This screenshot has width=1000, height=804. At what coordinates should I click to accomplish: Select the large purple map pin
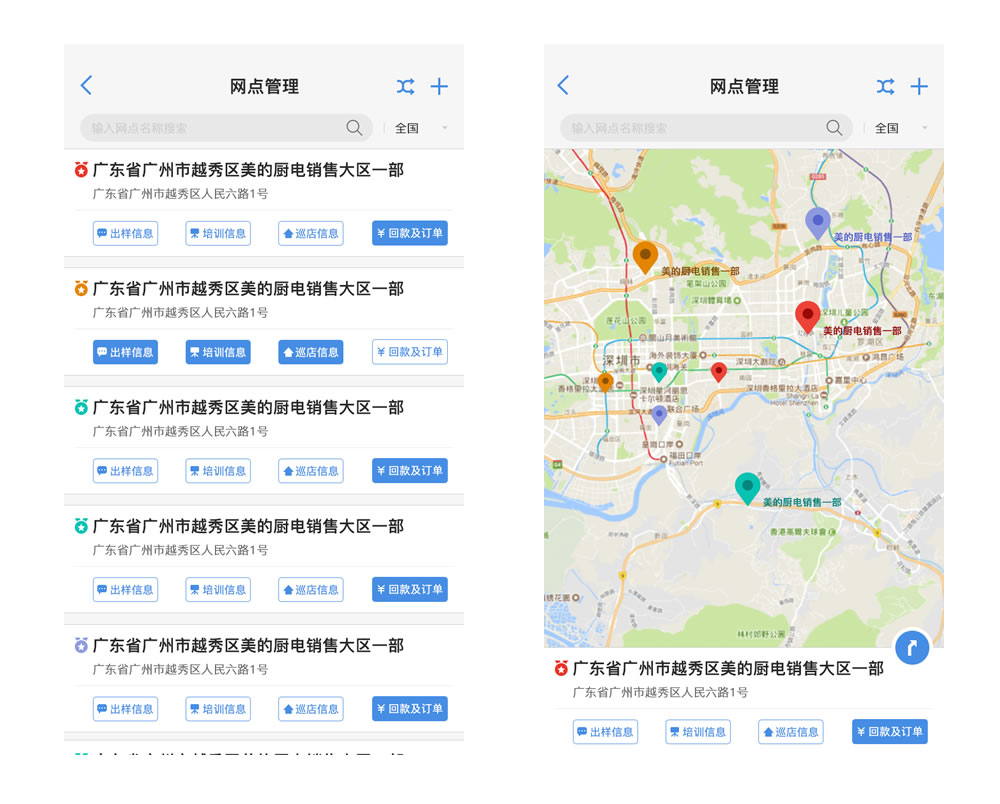818,223
